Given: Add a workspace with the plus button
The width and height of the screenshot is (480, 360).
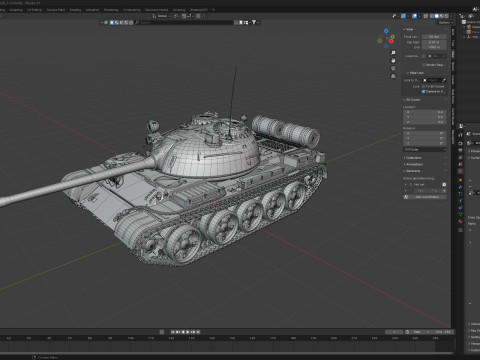Looking at the screenshot, I should [x=213, y=10].
